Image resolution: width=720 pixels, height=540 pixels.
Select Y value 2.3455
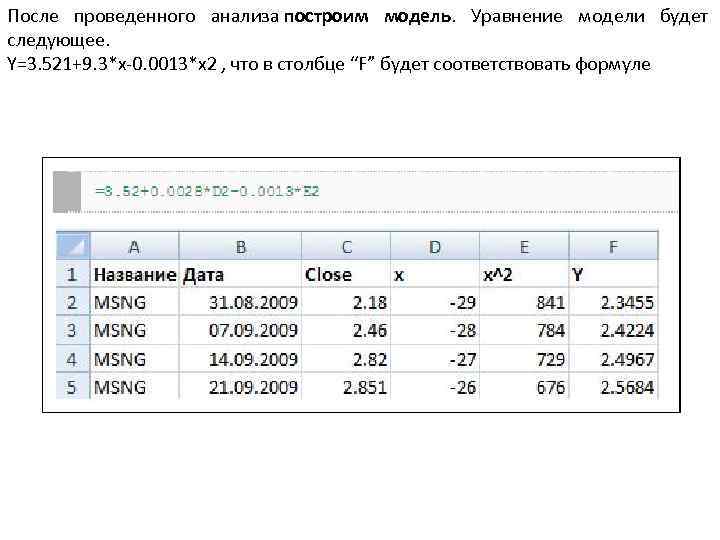click(x=613, y=302)
